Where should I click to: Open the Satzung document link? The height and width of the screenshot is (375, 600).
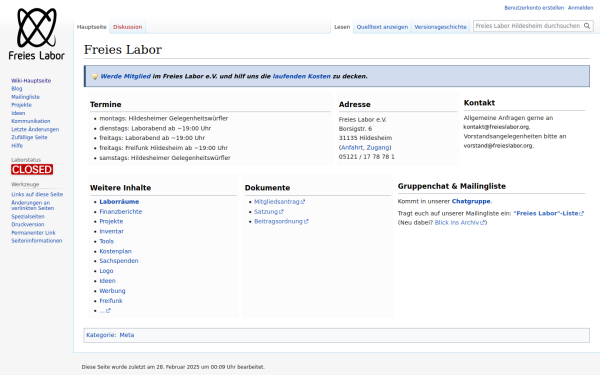(269, 212)
